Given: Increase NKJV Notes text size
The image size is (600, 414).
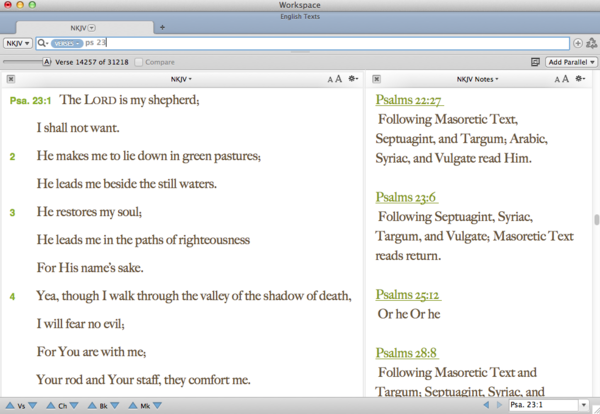Looking at the screenshot, I should [566, 79].
